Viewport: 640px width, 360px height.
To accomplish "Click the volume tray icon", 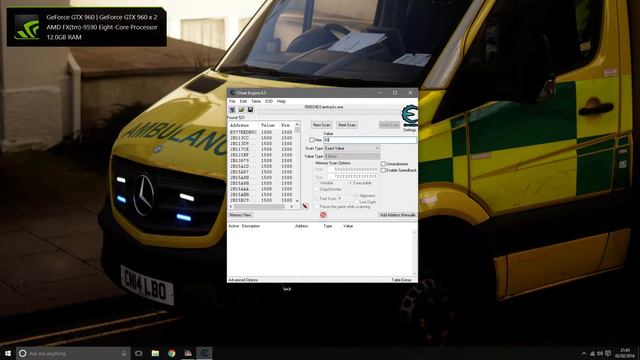I will pyautogui.click(x=600, y=353).
